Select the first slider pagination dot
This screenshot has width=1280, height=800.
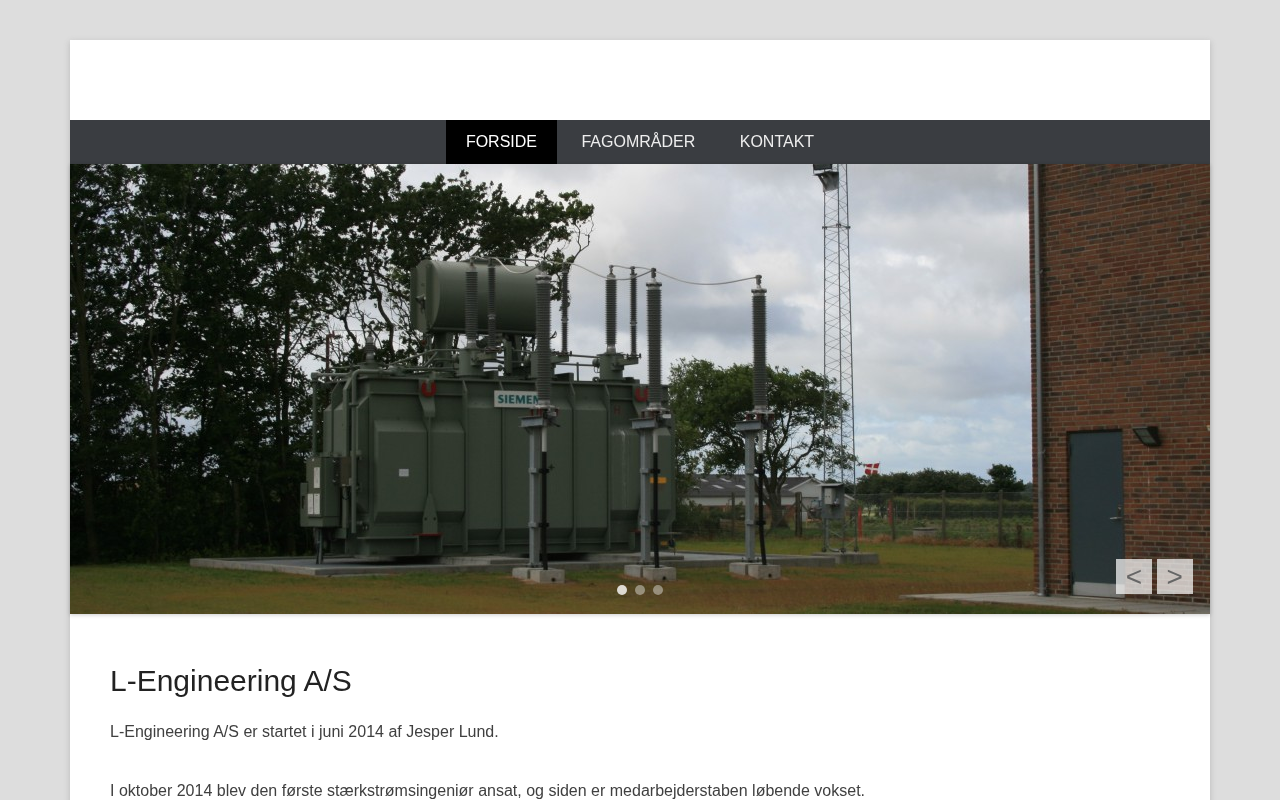pos(622,590)
